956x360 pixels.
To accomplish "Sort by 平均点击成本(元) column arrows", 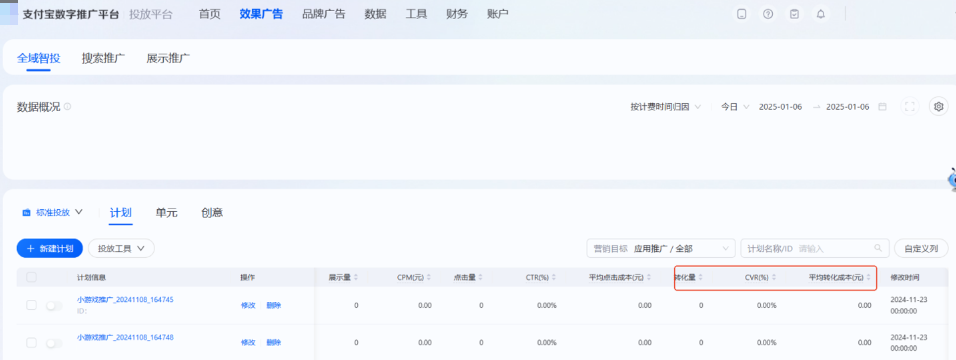I will (x=650, y=278).
